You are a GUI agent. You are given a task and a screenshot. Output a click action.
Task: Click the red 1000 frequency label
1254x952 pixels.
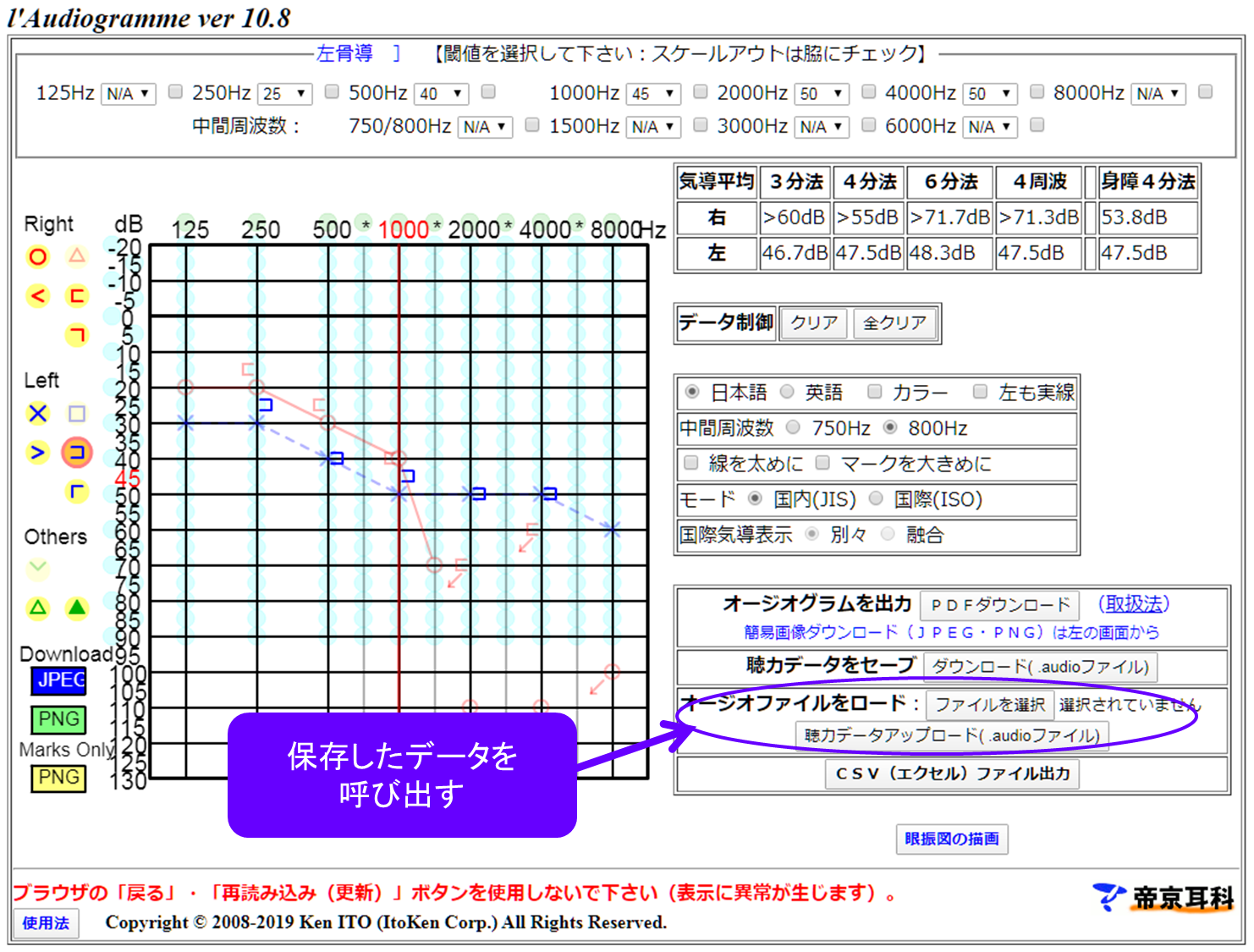(x=403, y=229)
